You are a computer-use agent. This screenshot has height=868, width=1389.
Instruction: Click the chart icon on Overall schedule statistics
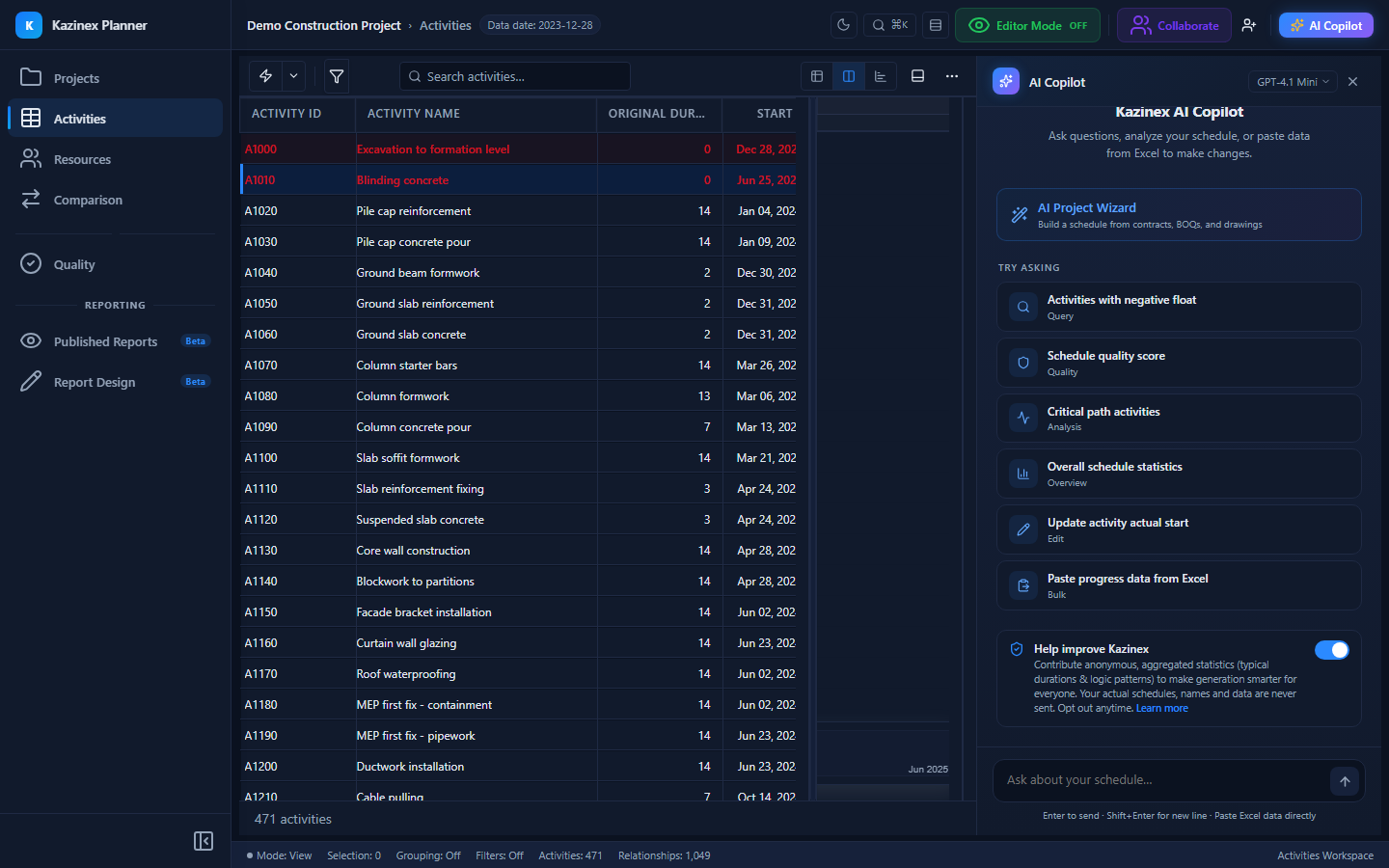click(x=1023, y=474)
